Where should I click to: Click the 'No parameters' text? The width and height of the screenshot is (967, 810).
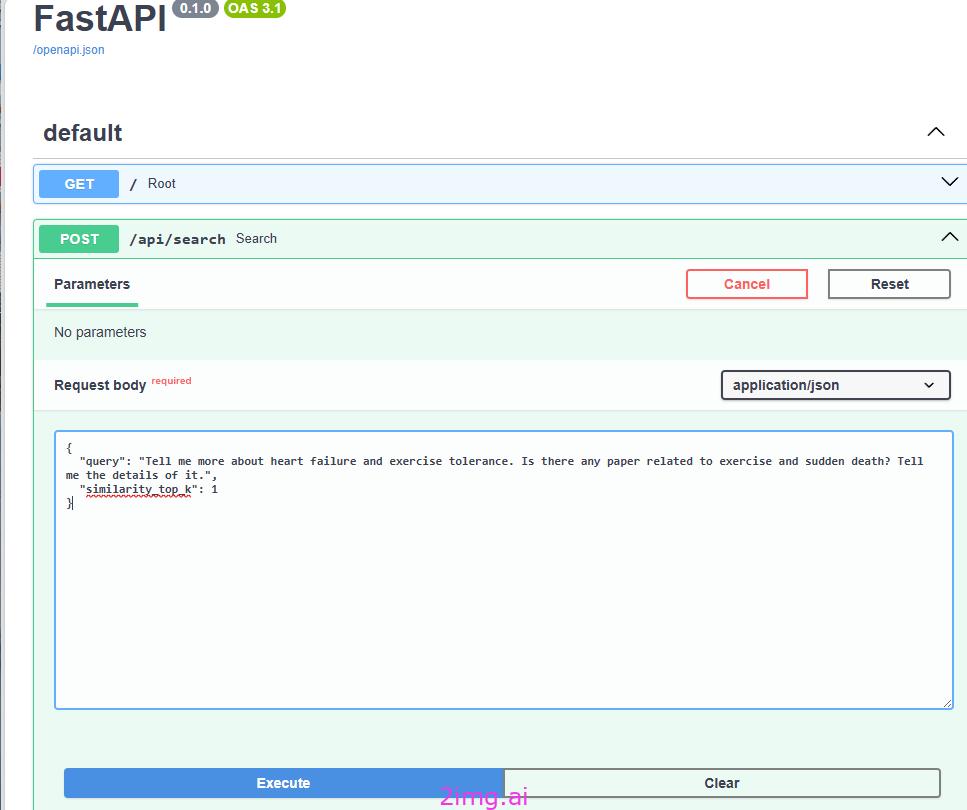pos(100,332)
